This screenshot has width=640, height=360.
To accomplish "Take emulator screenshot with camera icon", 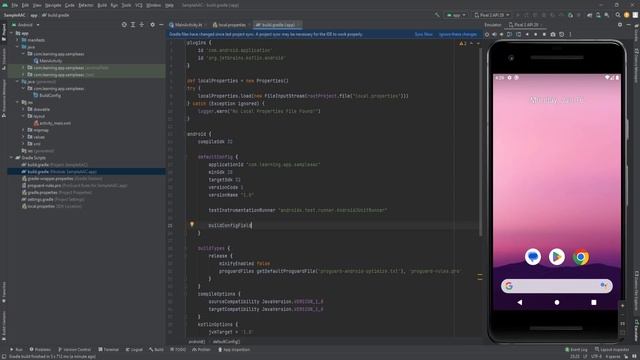I will pos(553,34).
